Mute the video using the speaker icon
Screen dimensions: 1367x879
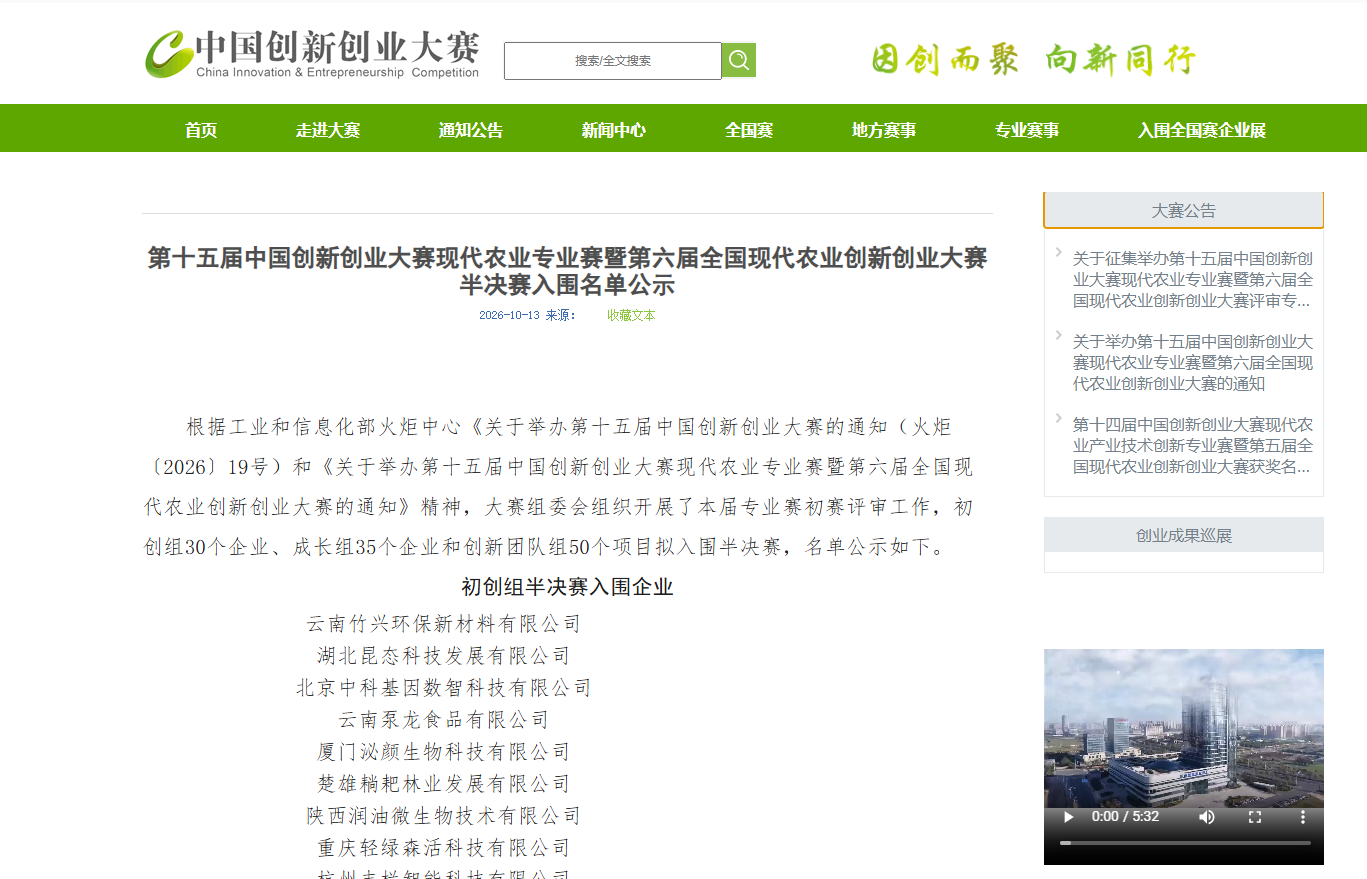(1207, 817)
